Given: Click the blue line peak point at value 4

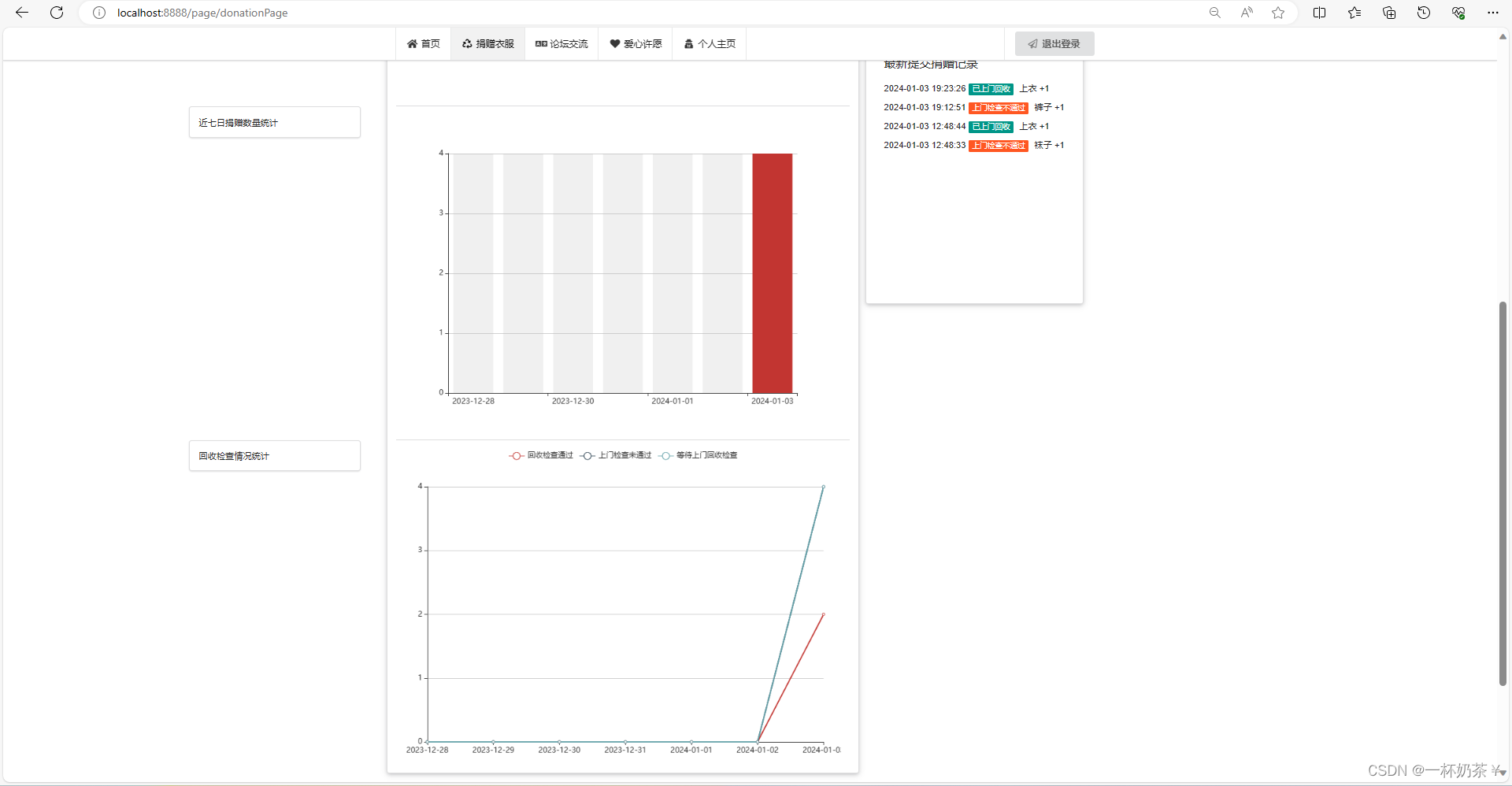Looking at the screenshot, I should 824,487.
